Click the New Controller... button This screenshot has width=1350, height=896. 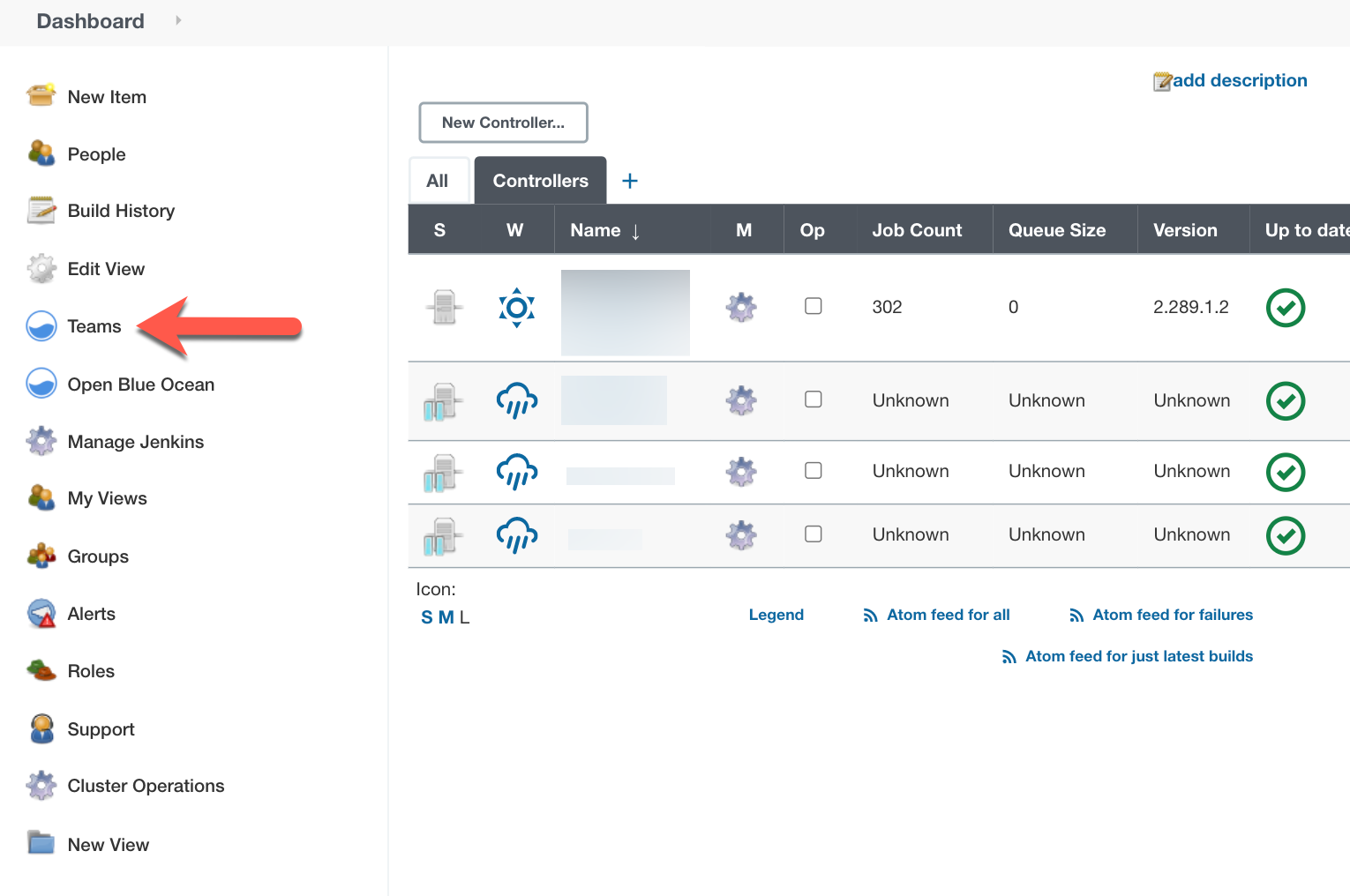[503, 123]
